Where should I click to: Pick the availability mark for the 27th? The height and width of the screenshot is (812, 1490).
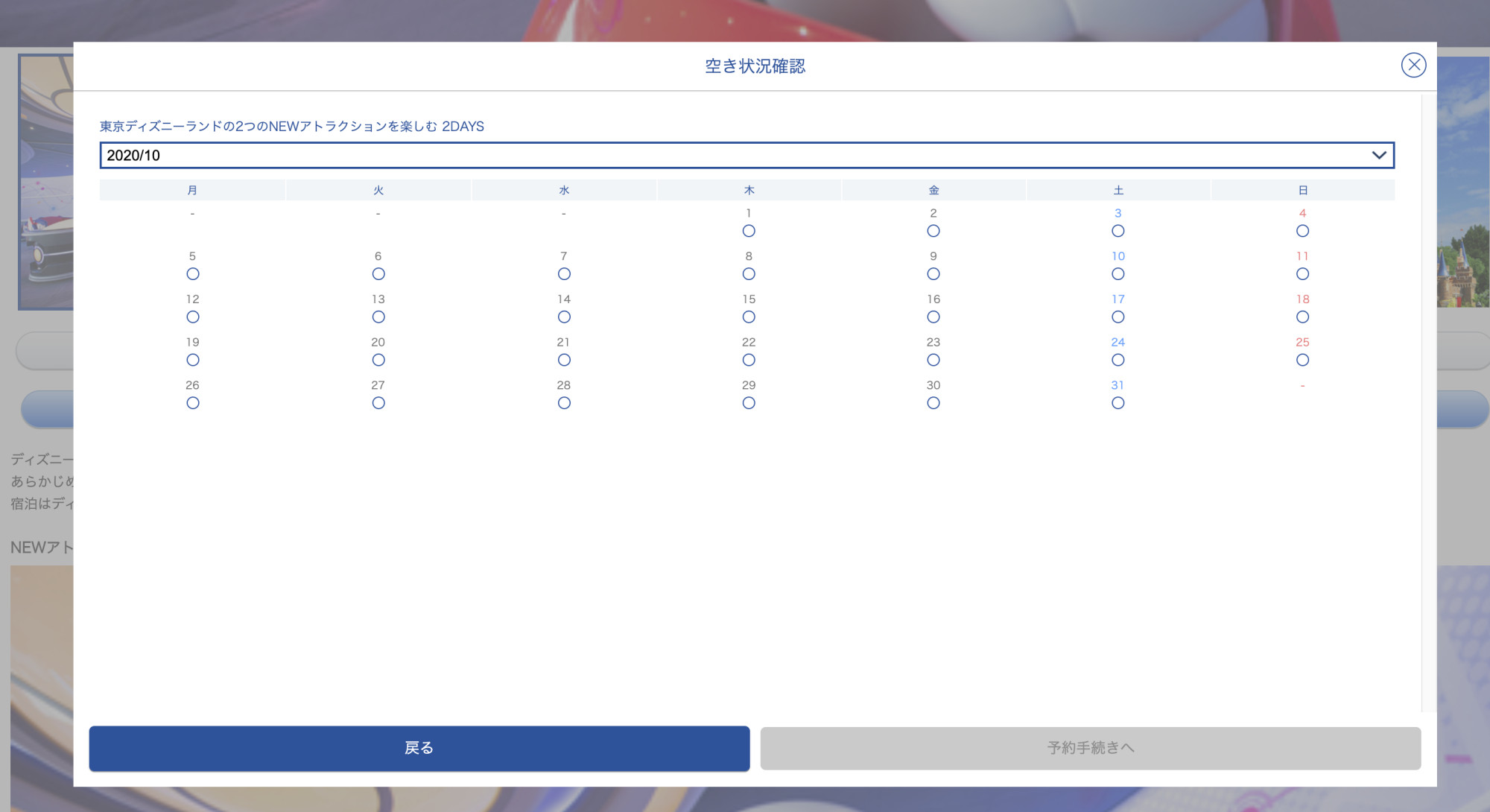tap(378, 403)
